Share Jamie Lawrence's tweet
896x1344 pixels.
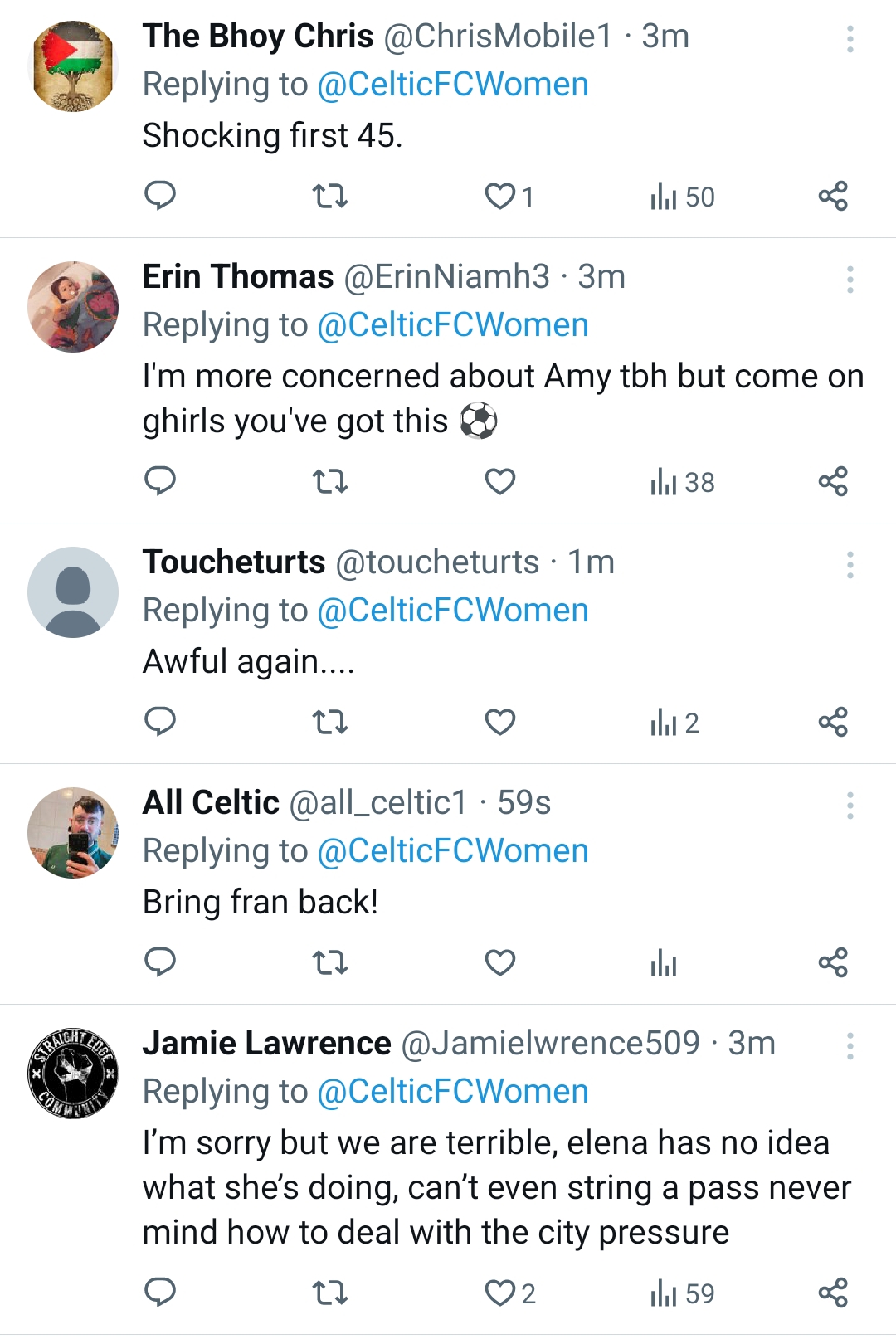pyautogui.click(x=833, y=1293)
